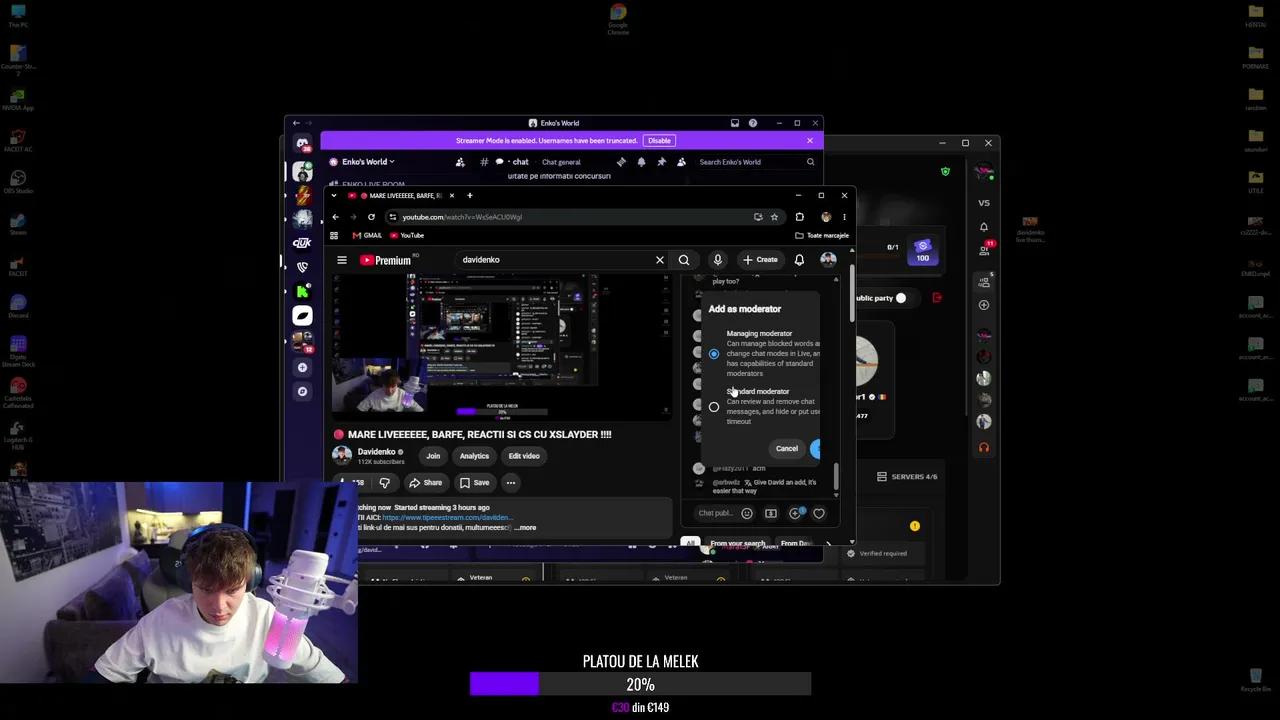Bookmark this page with star icon
Viewport: 1280px width, 720px height.
click(x=774, y=217)
